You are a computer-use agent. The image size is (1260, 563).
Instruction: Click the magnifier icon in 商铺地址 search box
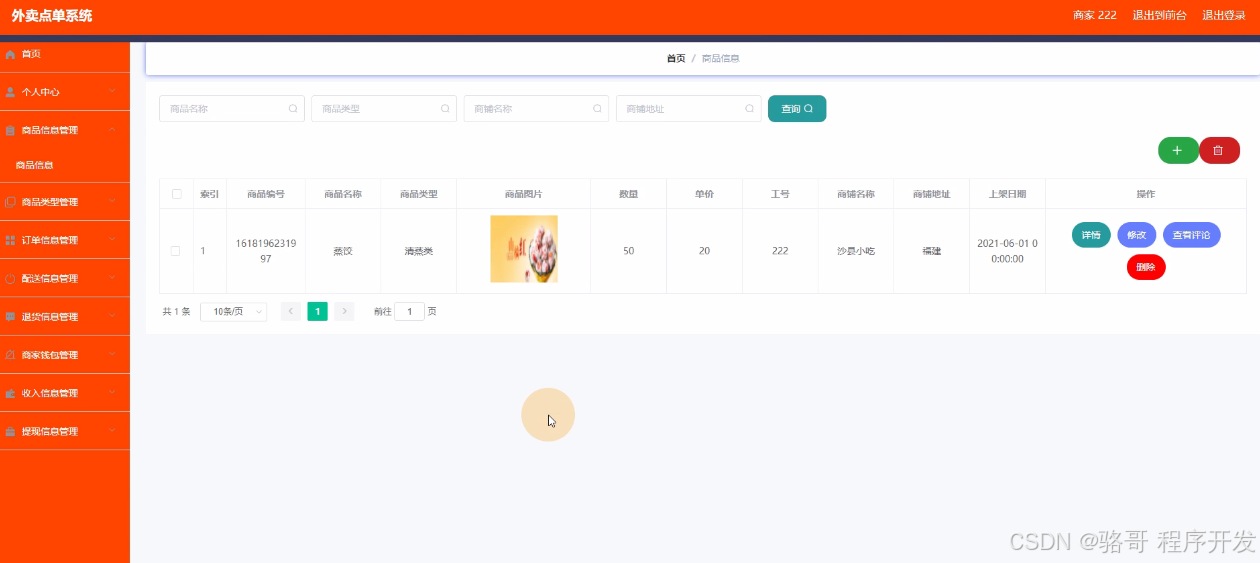750,109
